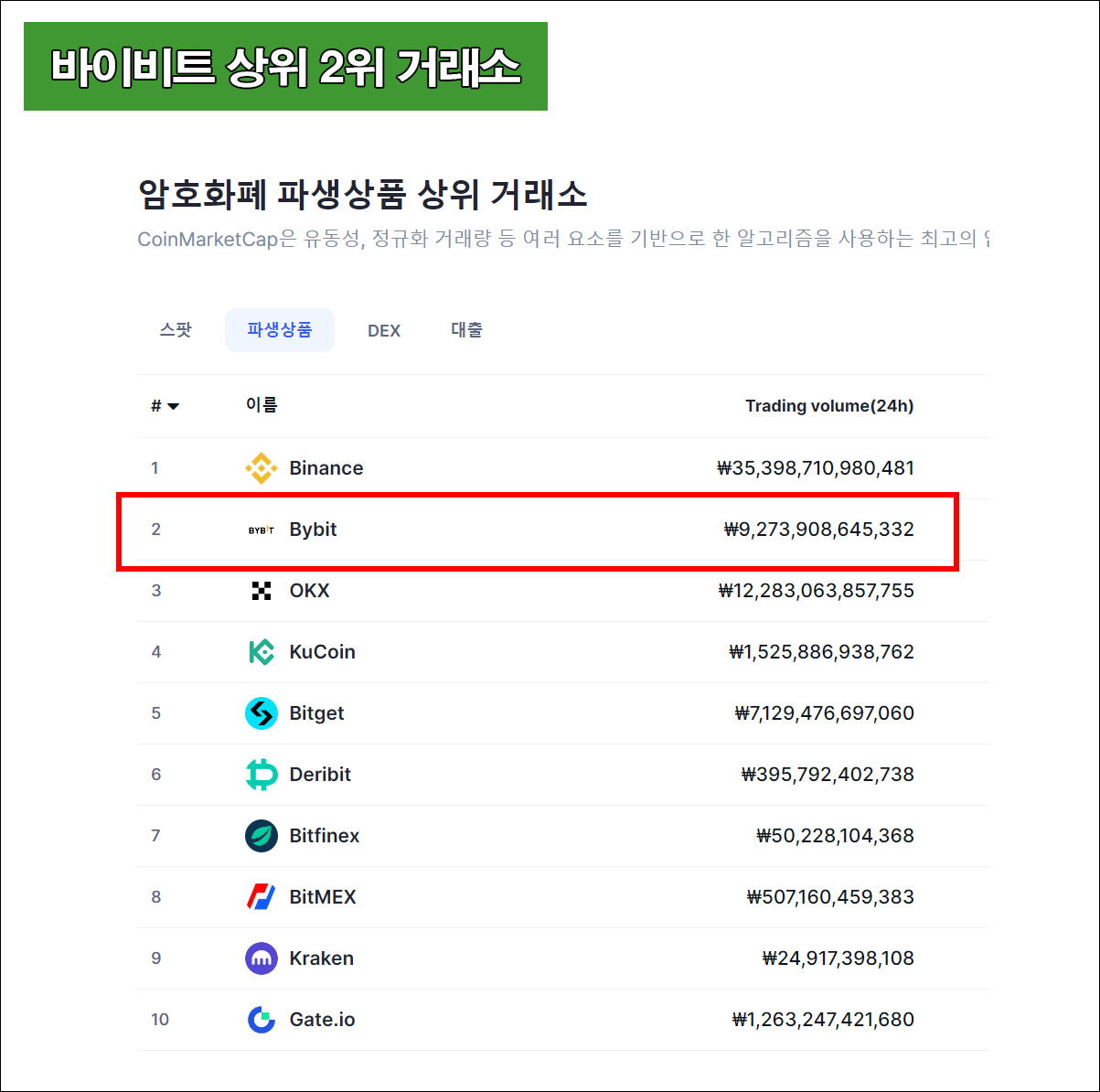Open the BitMEX exchange link
The height and width of the screenshot is (1092, 1100).
pos(323,897)
